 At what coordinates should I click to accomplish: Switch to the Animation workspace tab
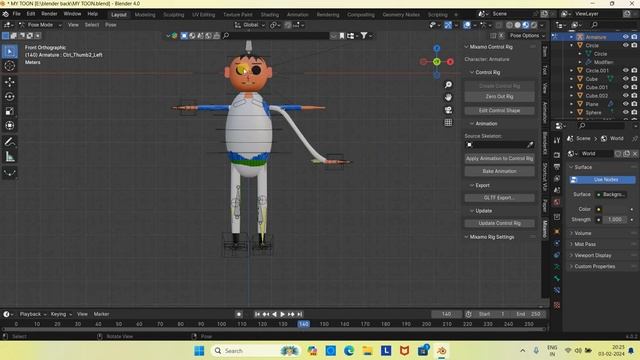[x=298, y=15]
